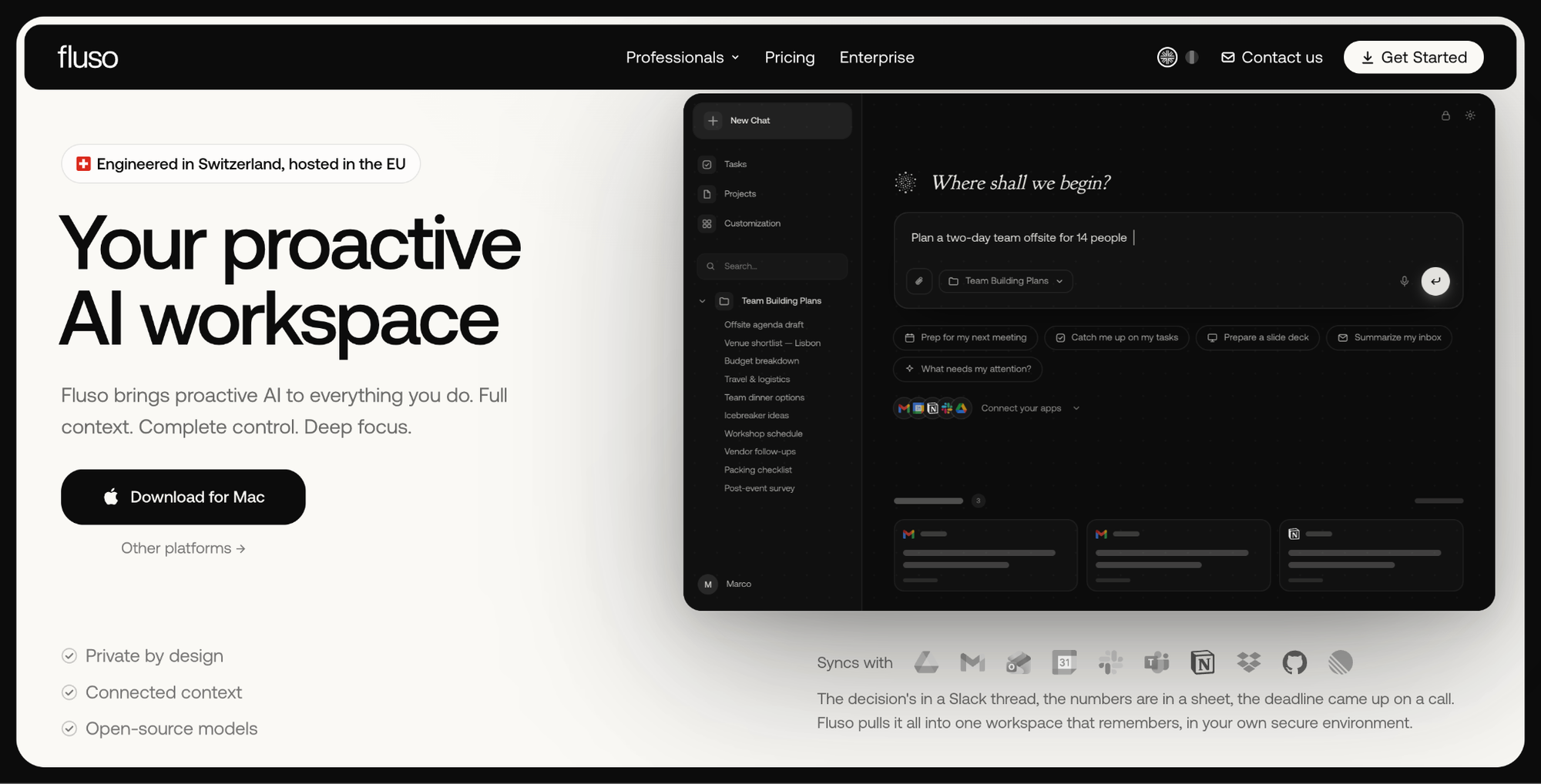Viewport: 1541px width, 784px height.
Task: Click the sun settings icon in app preview
Action: [1470, 116]
